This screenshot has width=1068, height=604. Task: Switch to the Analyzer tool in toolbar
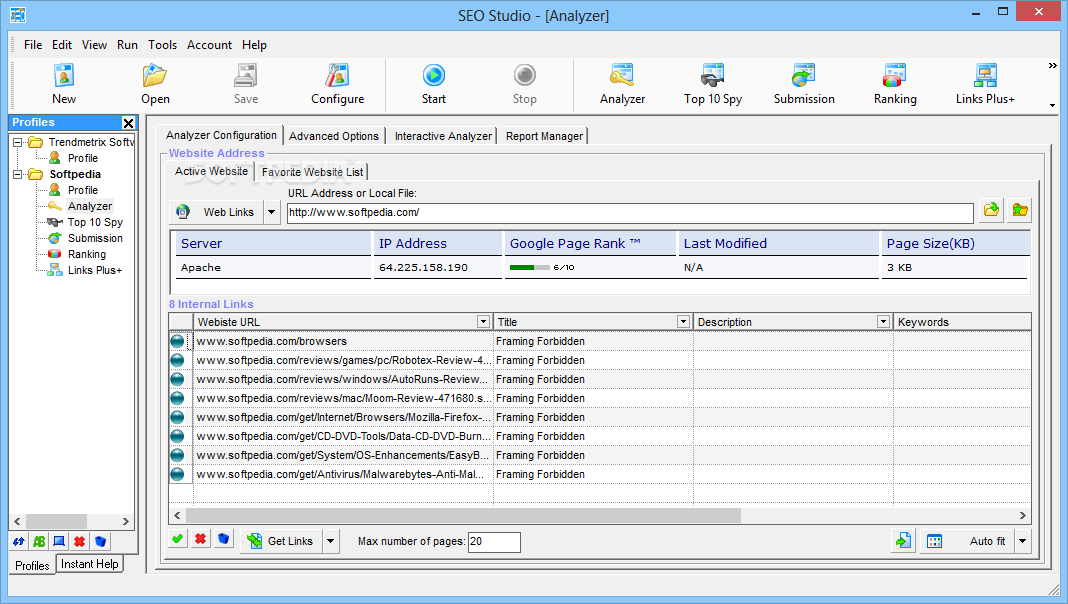[622, 84]
